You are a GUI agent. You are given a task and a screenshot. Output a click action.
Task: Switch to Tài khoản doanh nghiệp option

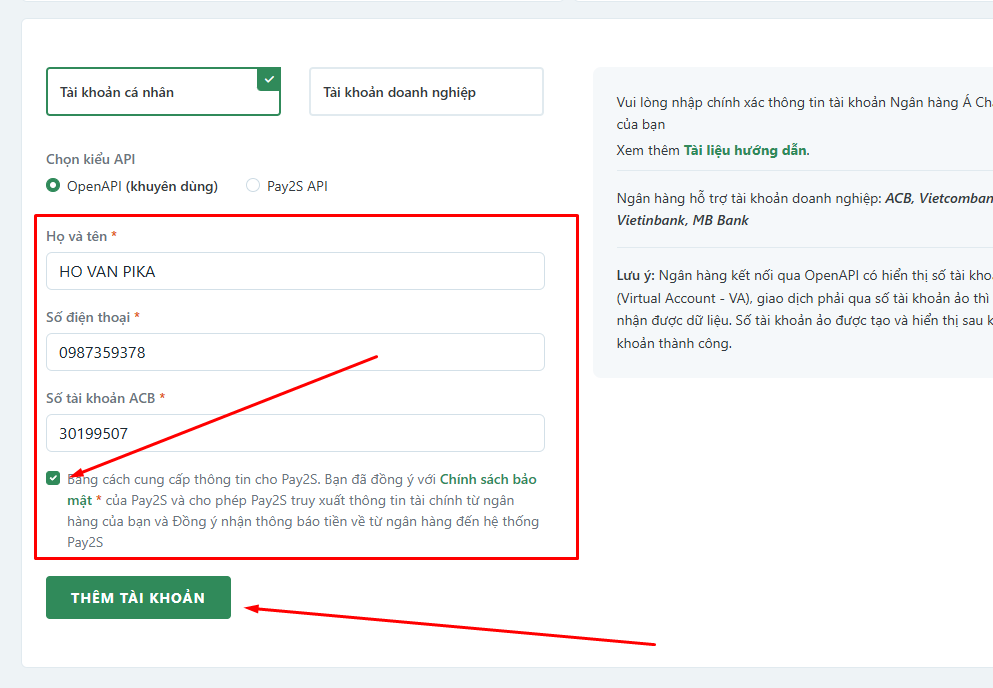[426, 92]
